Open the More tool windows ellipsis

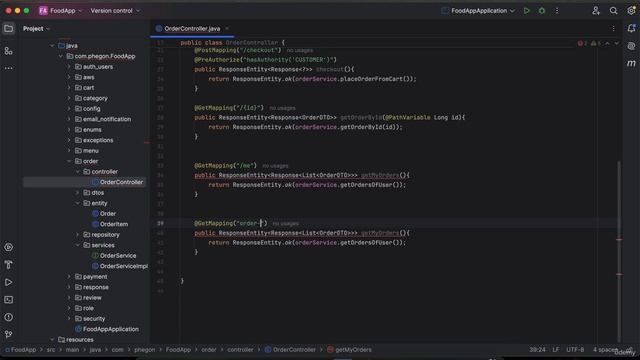tap(8, 68)
